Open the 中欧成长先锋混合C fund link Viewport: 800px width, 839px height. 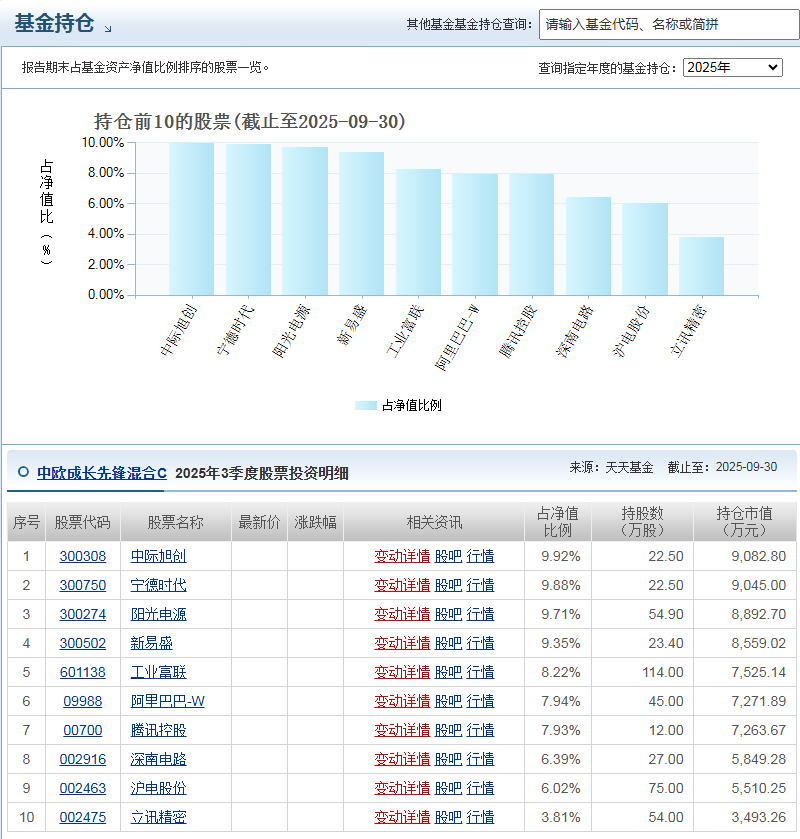coord(102,473)
